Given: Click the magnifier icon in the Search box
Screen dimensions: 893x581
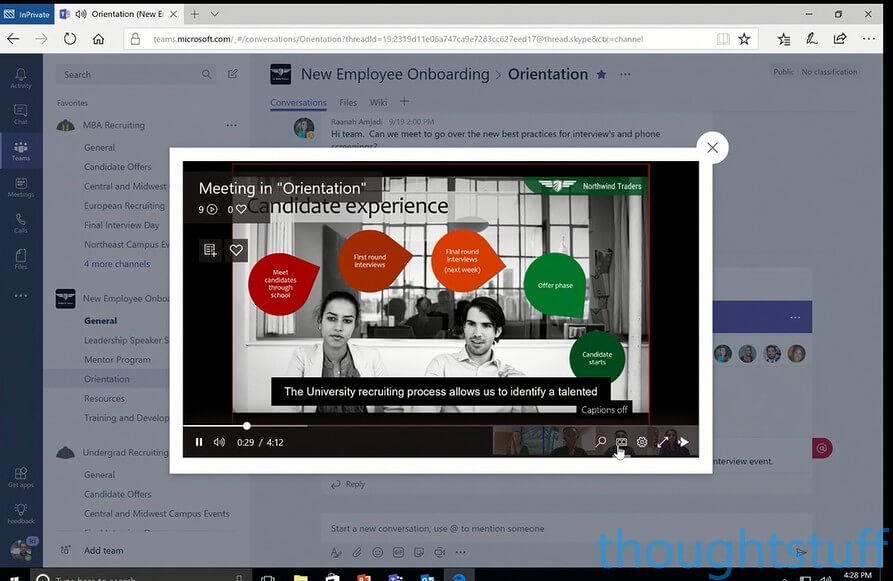Looking at the screenshot, I should pyautogui.click(x=206, y=74).
